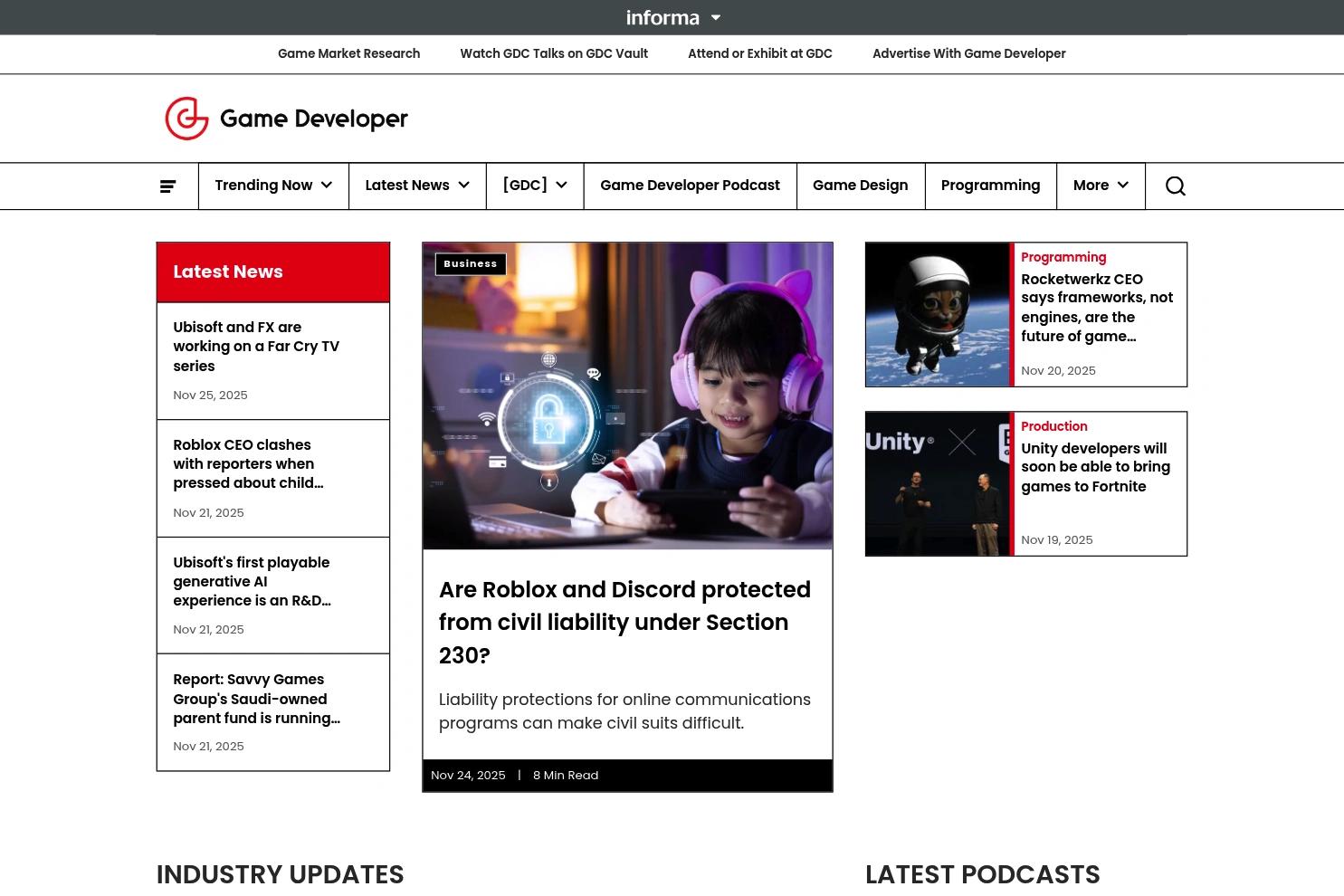The height and width of the screenshot is (896, 1344).
Task: Click the liability protections summary text
Action: pyautogui.click(x=624, y=711)
